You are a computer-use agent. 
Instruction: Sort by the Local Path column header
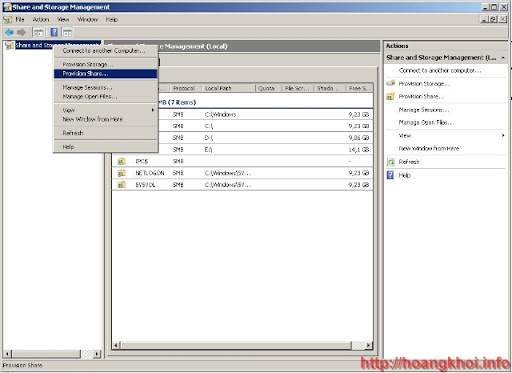click(x=228, y=88)
